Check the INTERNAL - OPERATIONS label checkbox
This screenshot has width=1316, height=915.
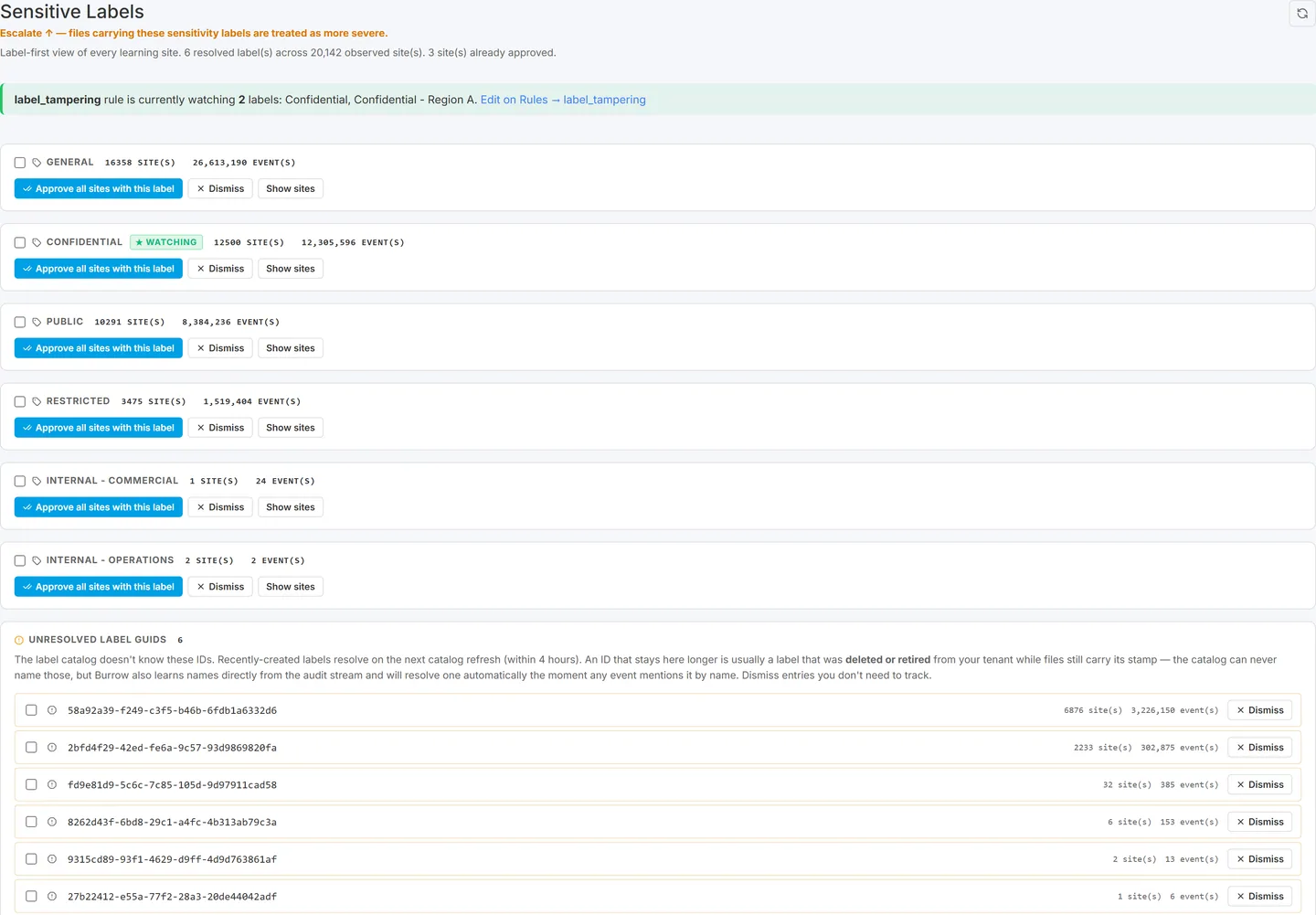(20, 560)
